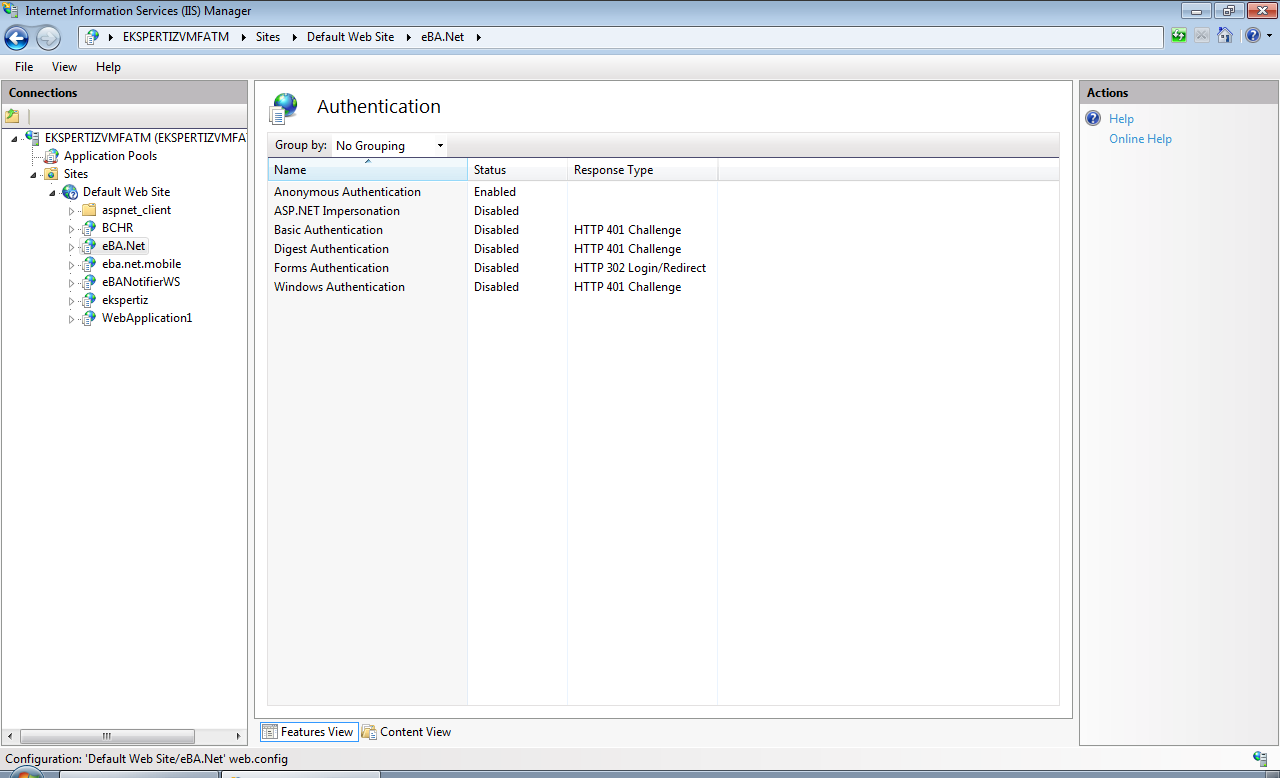Switch to the Content View tab
This screenshot has width=1280, height=778.
(407, 732)
